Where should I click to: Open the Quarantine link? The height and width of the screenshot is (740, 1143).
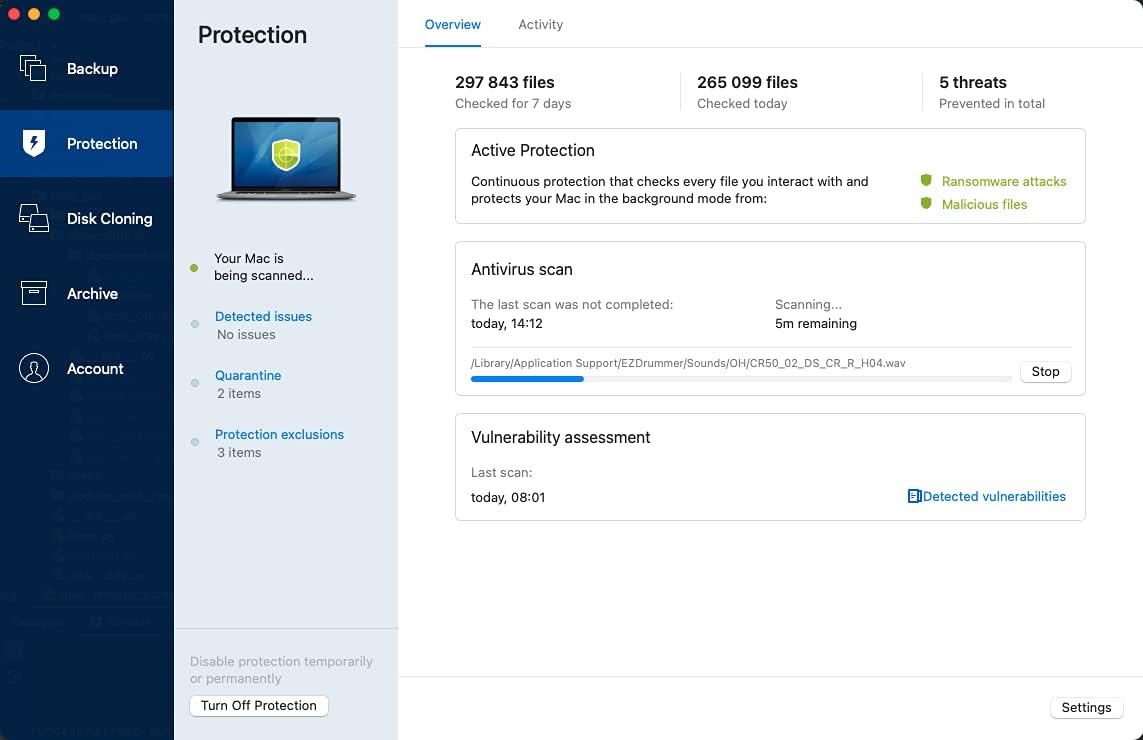pos(248,375)
